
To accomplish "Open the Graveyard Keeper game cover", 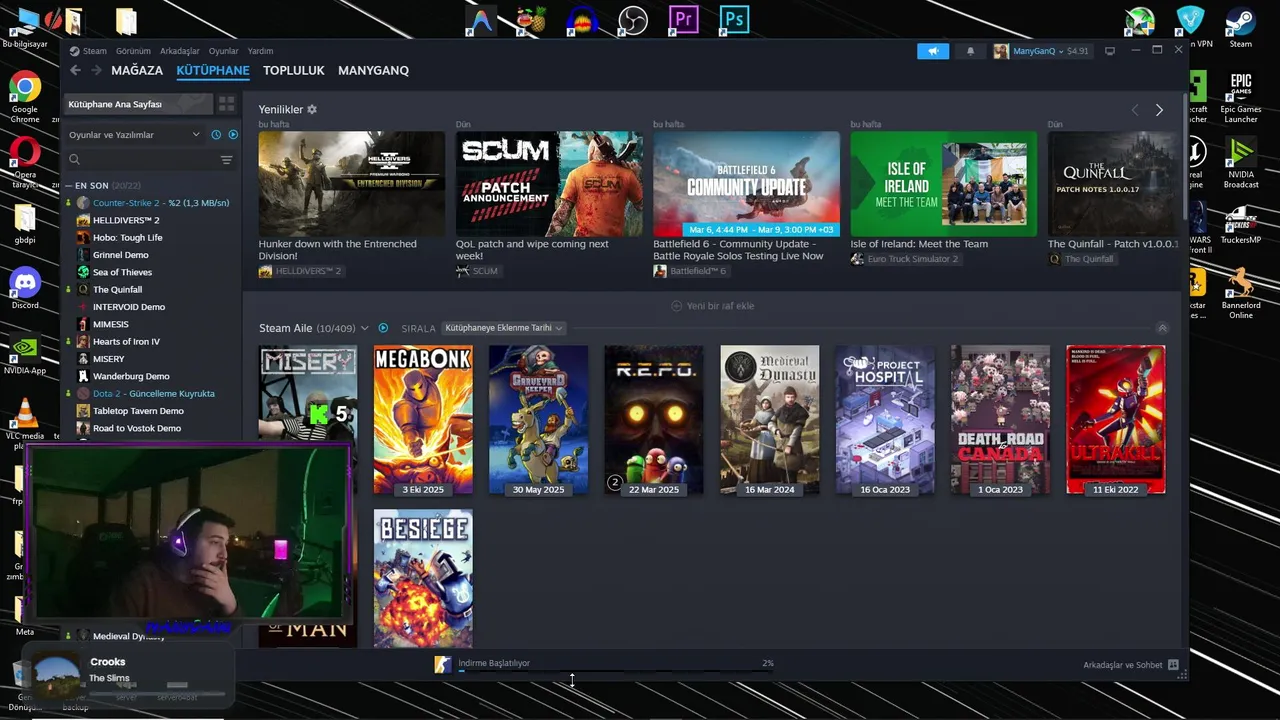I will coord(538,420).
